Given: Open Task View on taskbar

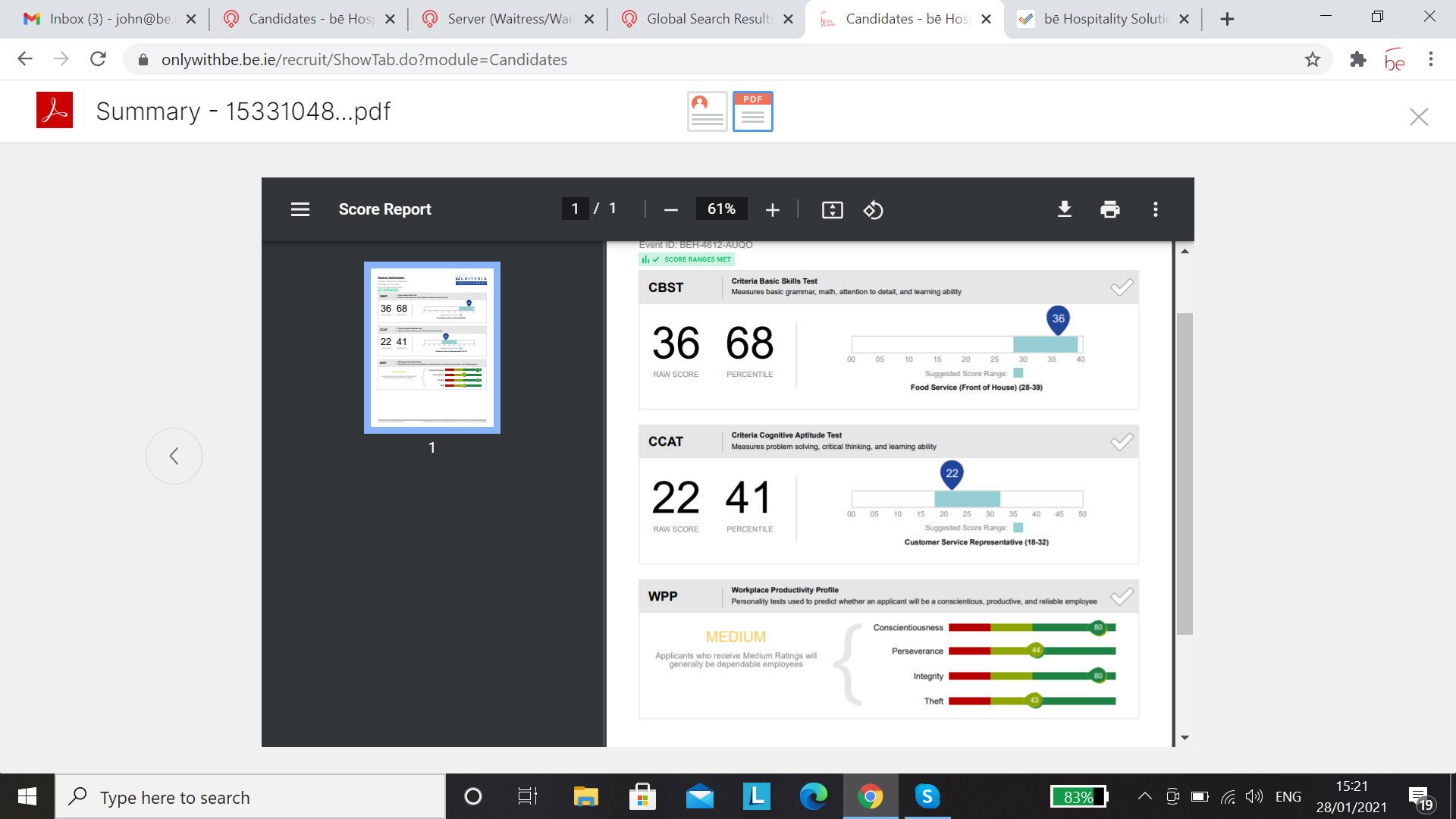Looking at the screenshot, I should click(527, 796).
